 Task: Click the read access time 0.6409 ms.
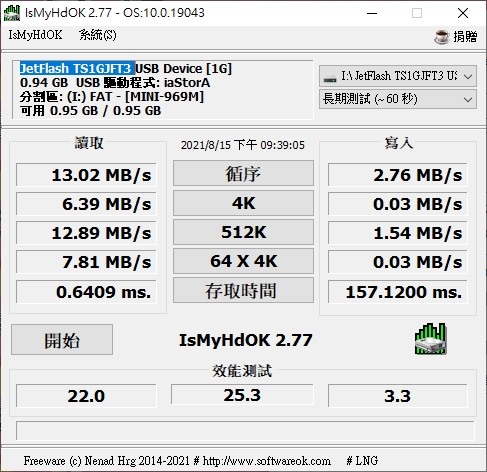pyautogui.click(x=86, y=292)
